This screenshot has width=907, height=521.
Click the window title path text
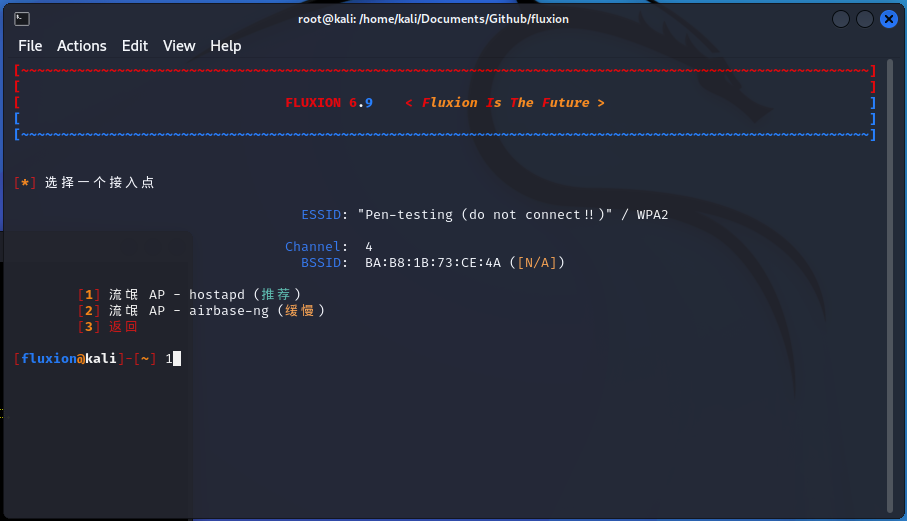(x=433, y=19)
